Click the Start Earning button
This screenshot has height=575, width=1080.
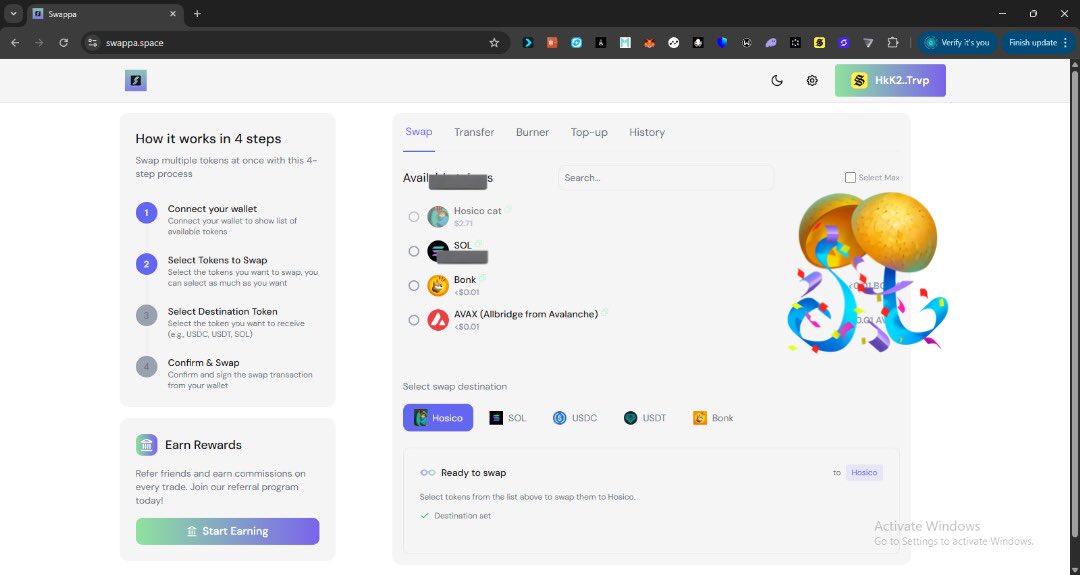[227, 531]
